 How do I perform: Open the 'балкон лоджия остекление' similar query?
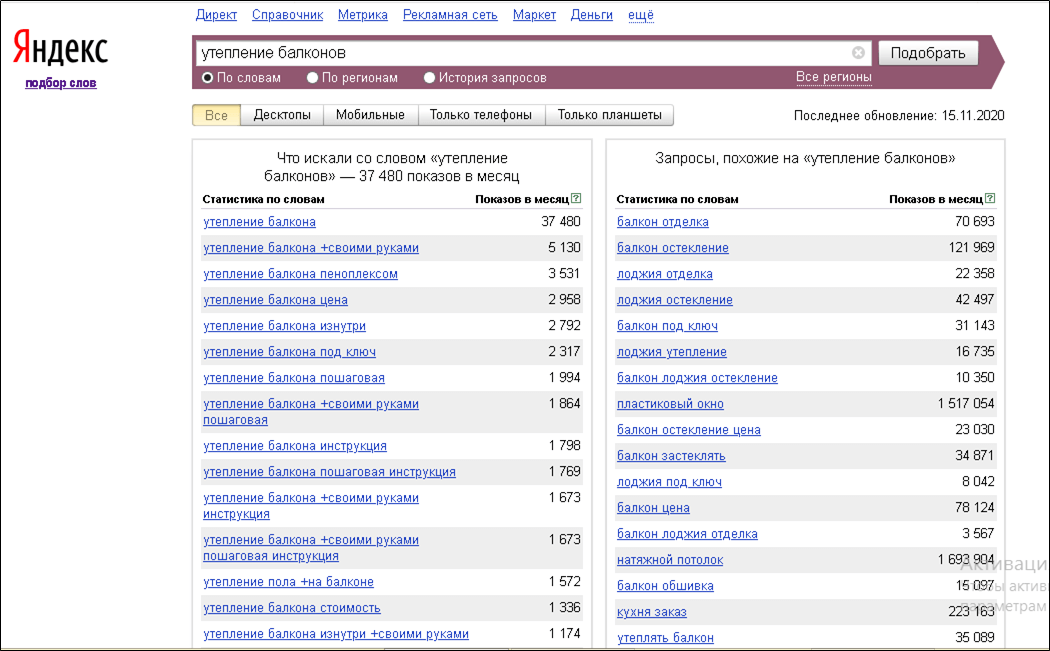[x=697, y=378]
